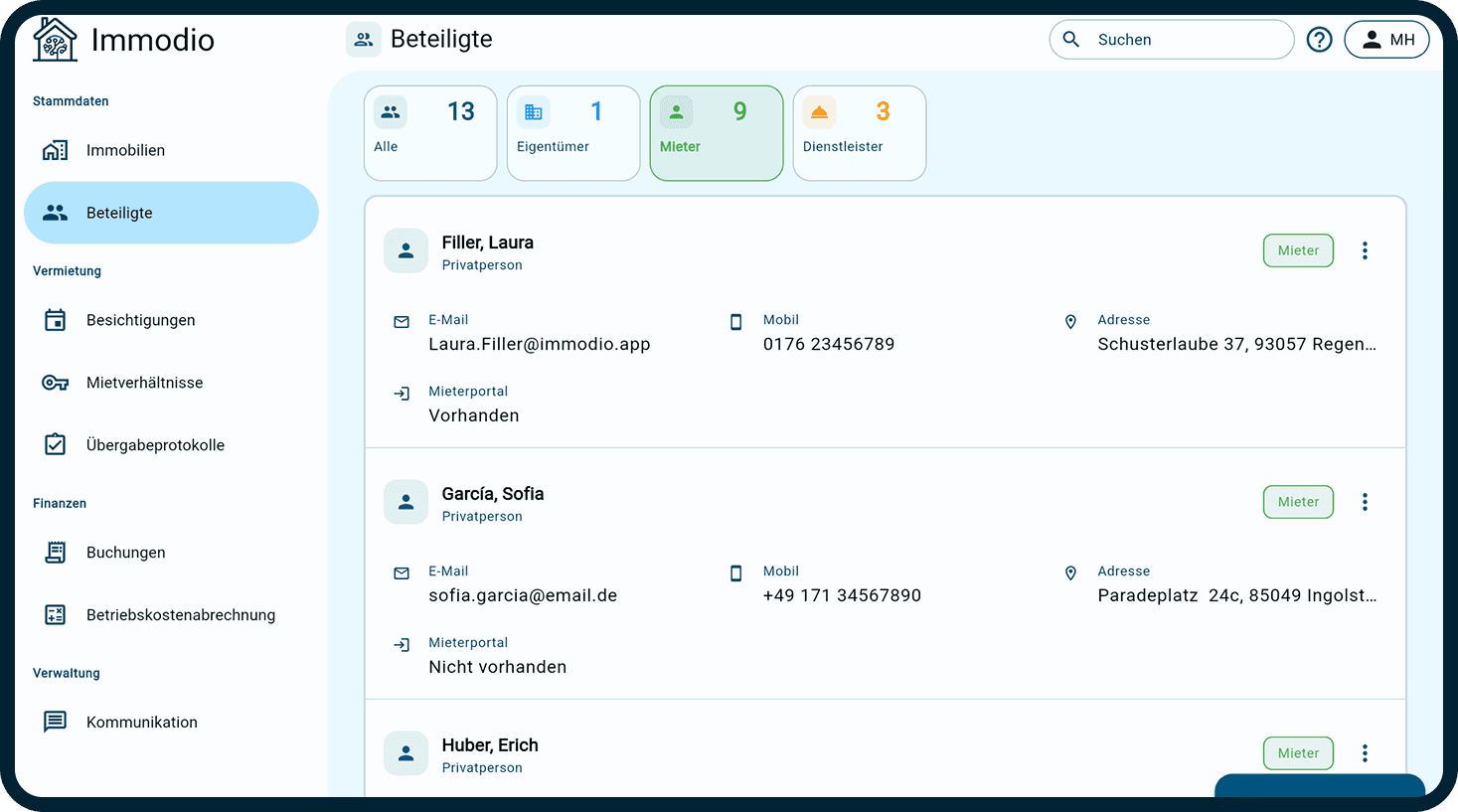This screenshot has width=1458, height=812.
Task: Select Beteiligte in the sidebar
Action: pos(171,213)
